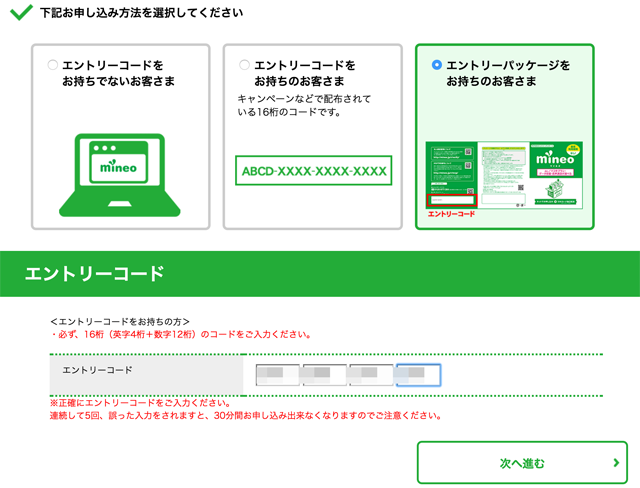Click the third entry code input box

tap(371, 375)
